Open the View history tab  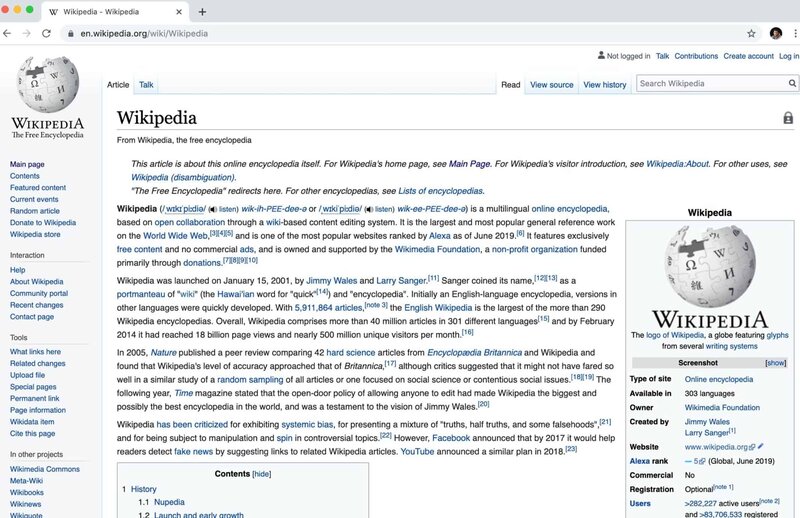tap(605, 85)
